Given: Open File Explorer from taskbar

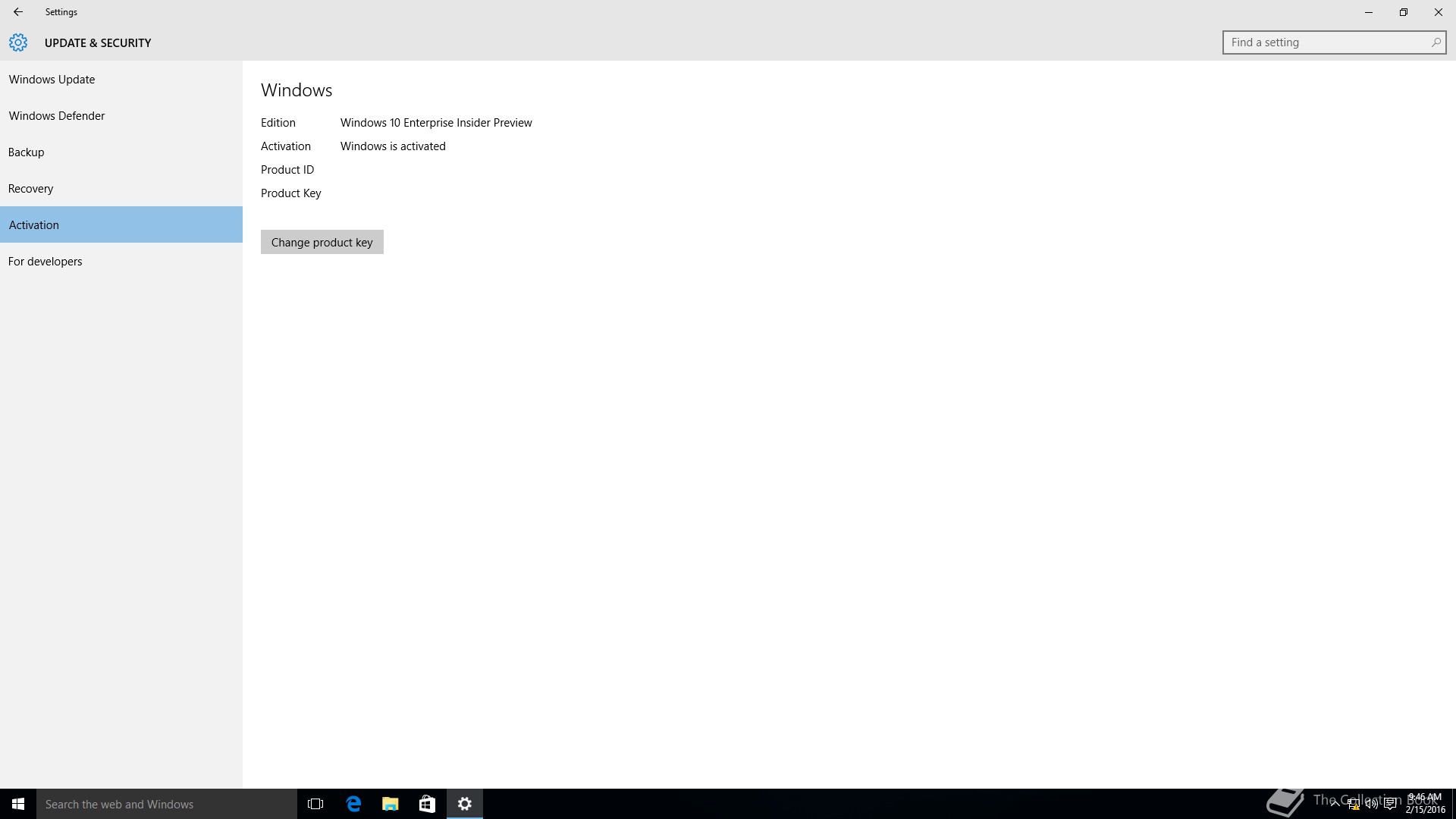Looking at the screenshot, I should click(391, 804).
